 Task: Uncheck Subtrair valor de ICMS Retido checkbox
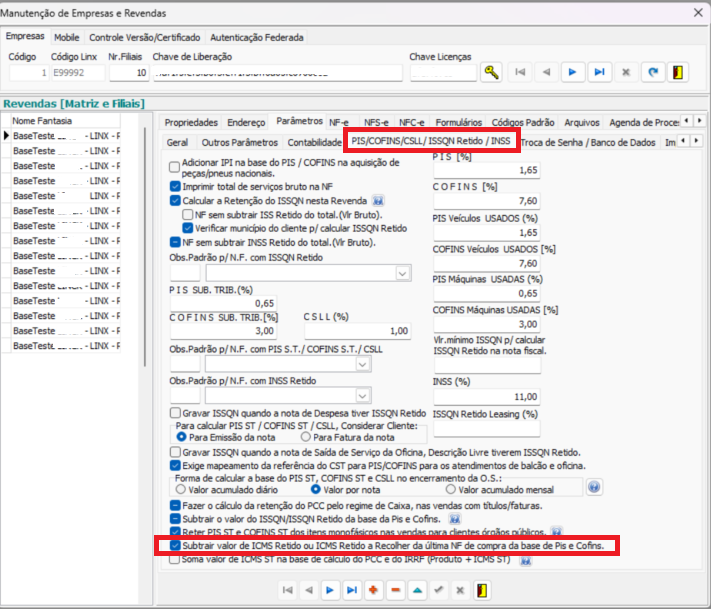pos(175,546)
